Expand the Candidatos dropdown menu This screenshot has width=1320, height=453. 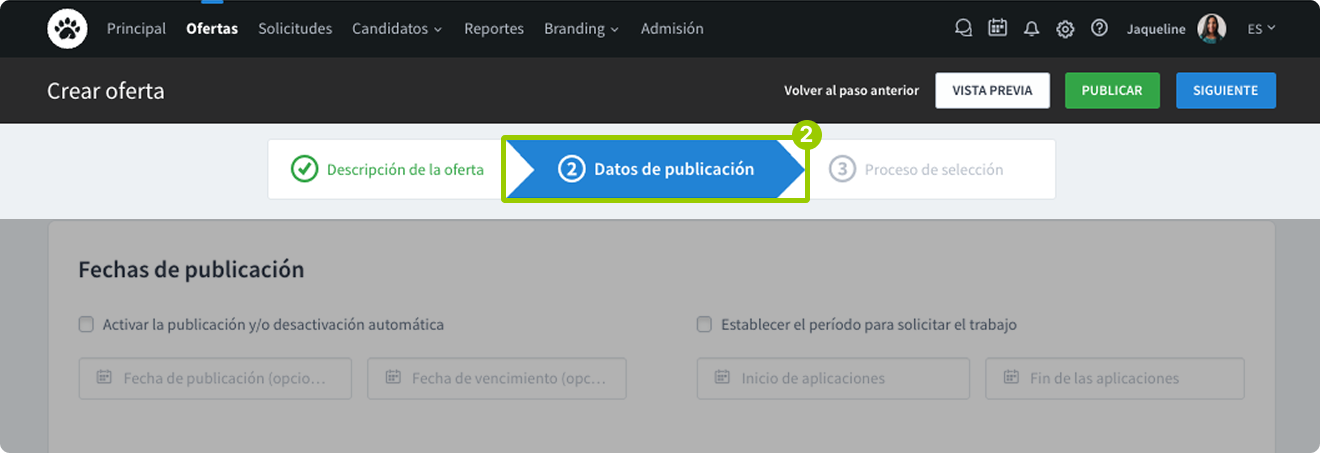pos(397,29)
